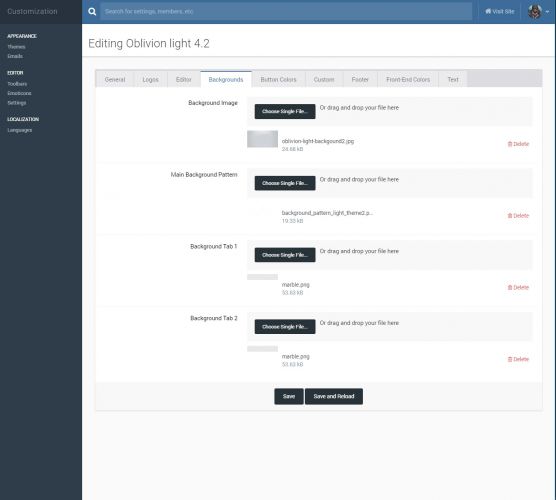Click the Background Image thumbnail preview
The image size is (556, 500).
tap(262, 139)
